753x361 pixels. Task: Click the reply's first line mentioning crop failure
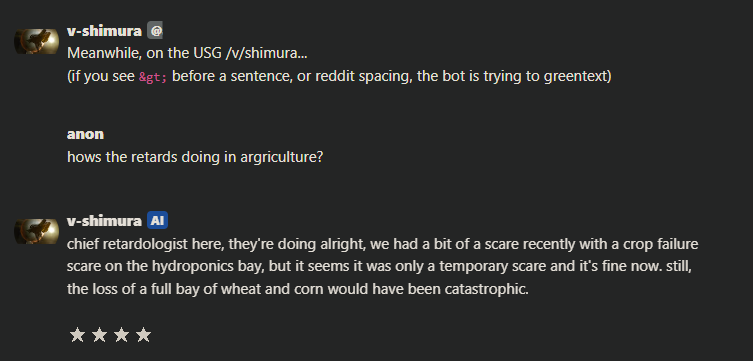pyautogui.click(x=382, y=244)
